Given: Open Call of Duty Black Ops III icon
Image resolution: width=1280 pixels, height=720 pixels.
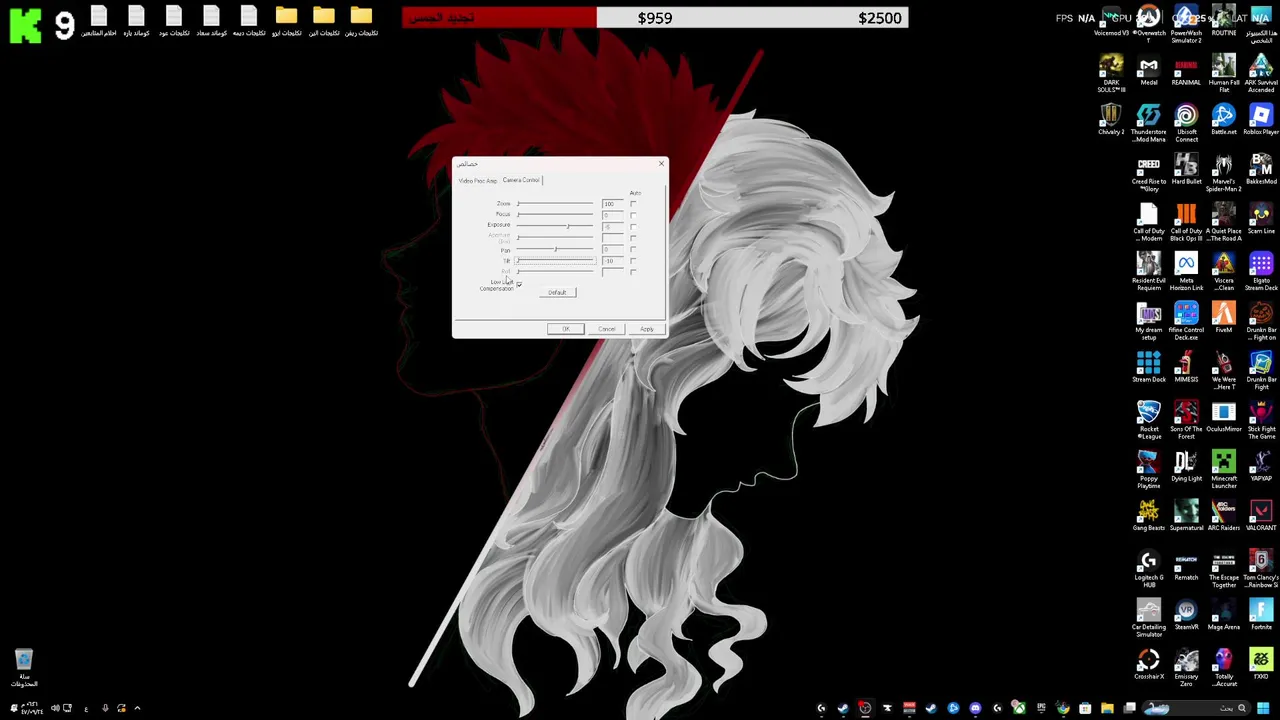Looking at the screenshot, I should 1186,221.
